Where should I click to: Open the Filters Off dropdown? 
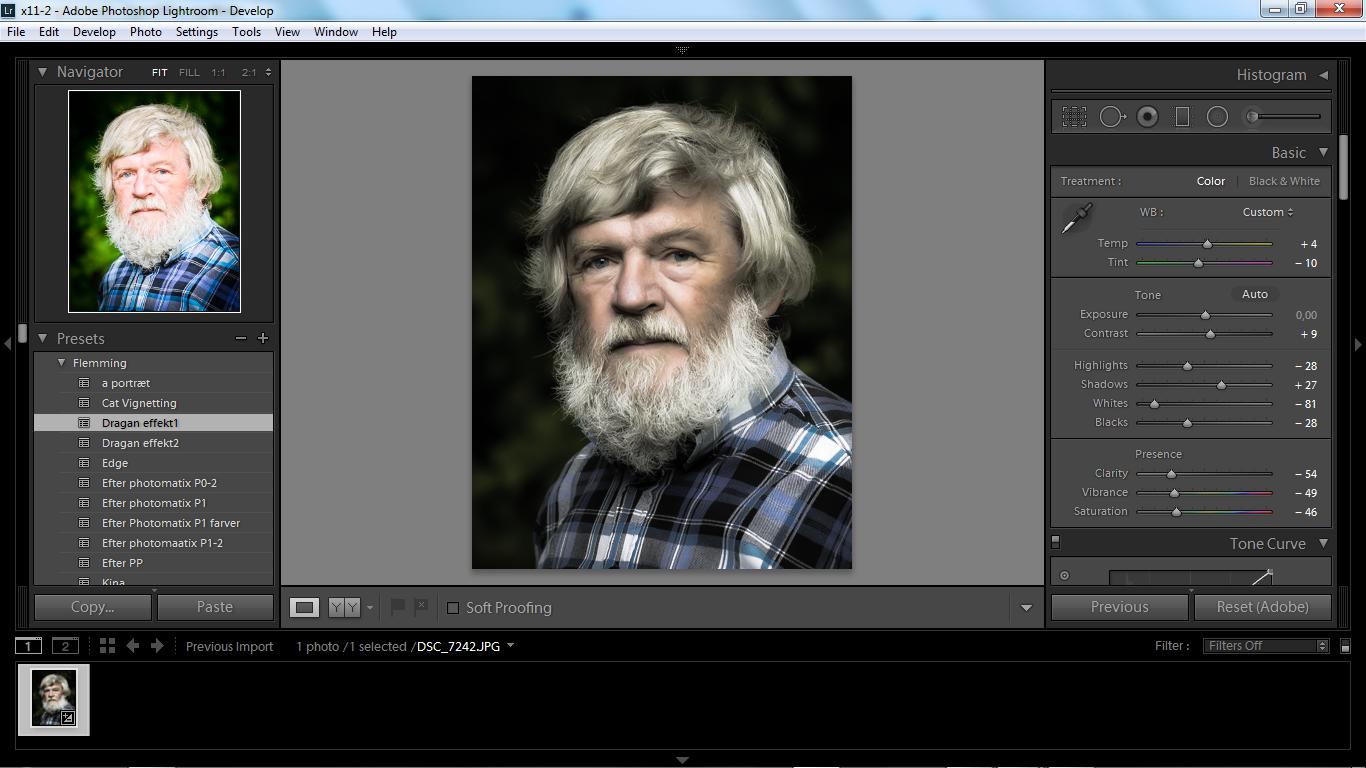point(1265,646)
